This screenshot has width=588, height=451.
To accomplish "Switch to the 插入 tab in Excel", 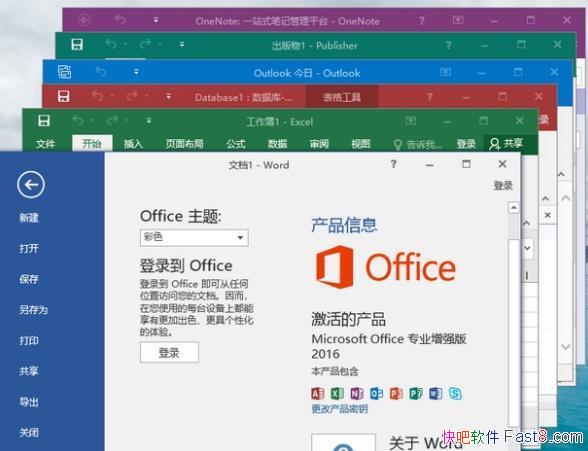I will point(134,144).
